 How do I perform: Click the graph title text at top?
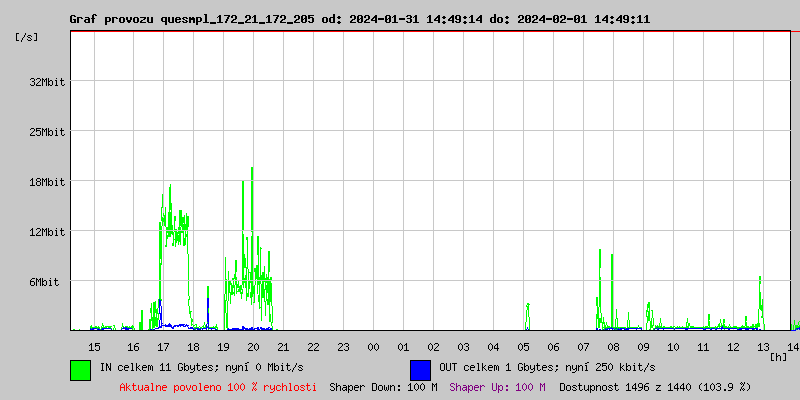tap(359, 19)
